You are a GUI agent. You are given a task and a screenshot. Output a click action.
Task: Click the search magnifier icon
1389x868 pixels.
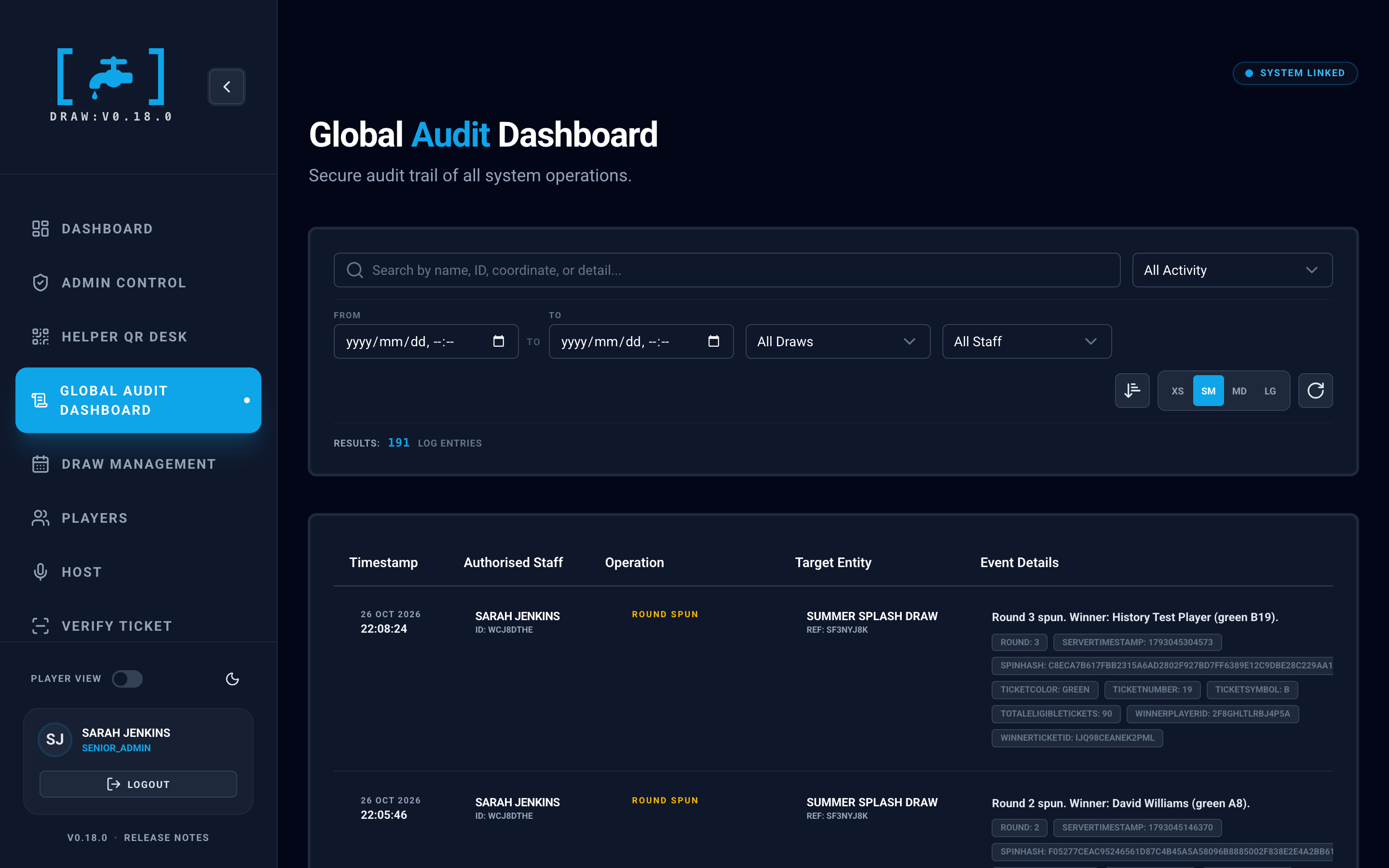click(354, 270)
